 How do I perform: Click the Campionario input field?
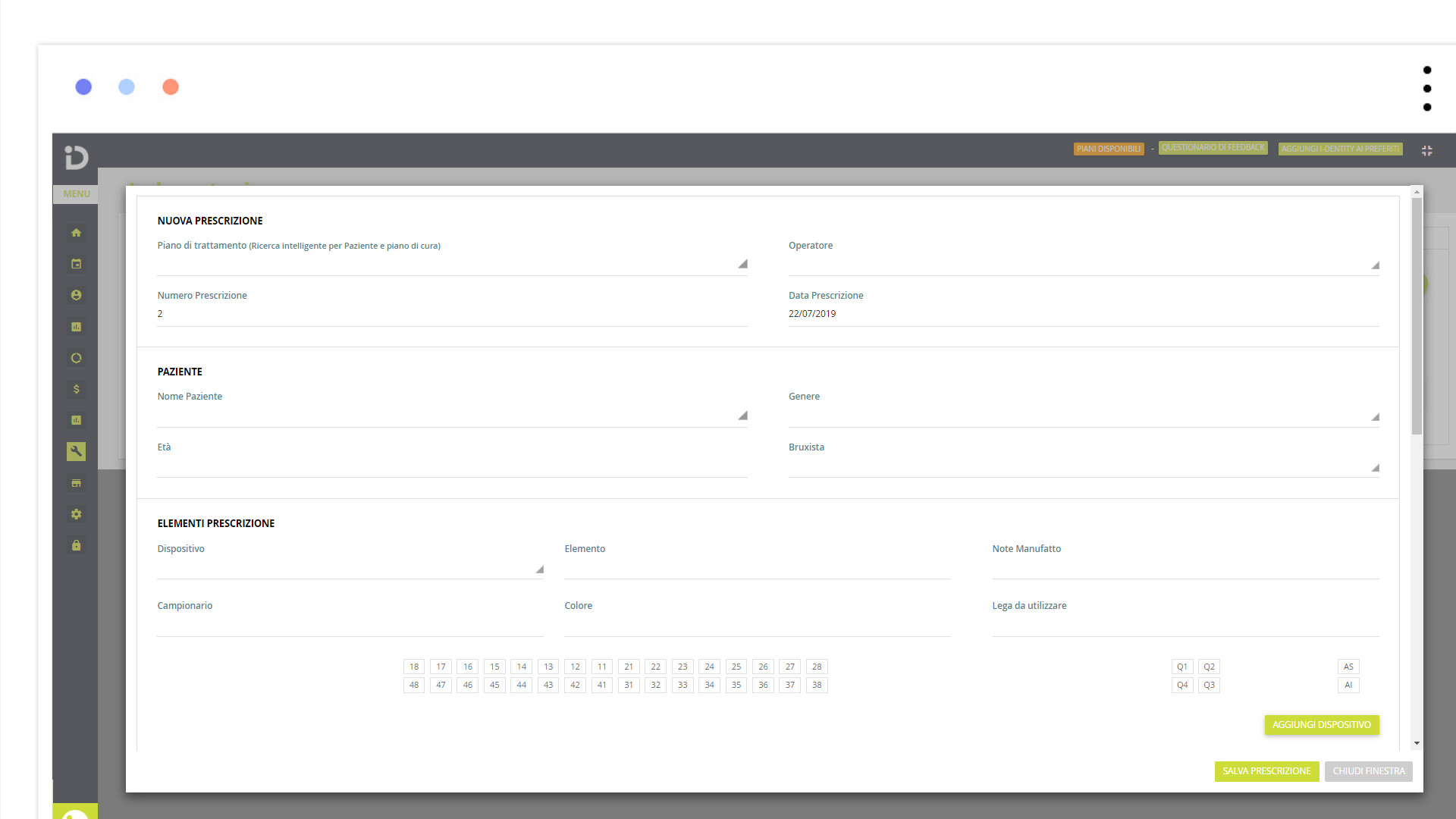click(x=350, y=625)
